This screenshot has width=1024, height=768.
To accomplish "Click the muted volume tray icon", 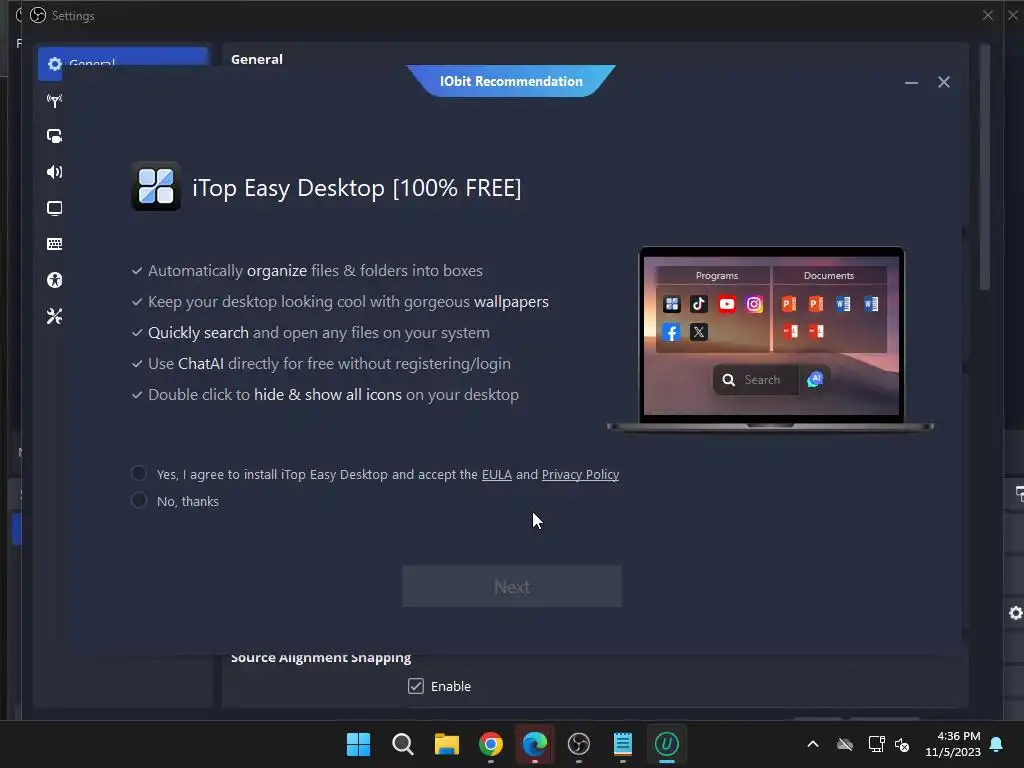I will [903, 744].
